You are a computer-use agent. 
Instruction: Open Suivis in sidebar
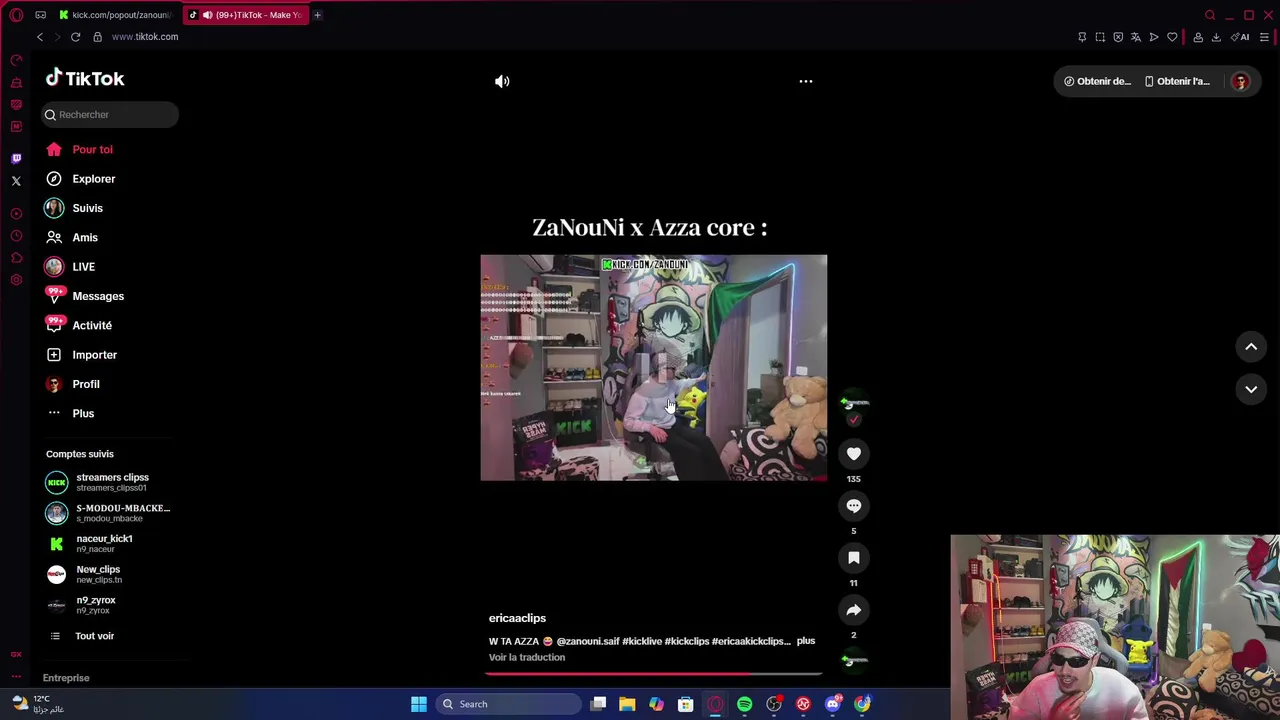point(74,208)
